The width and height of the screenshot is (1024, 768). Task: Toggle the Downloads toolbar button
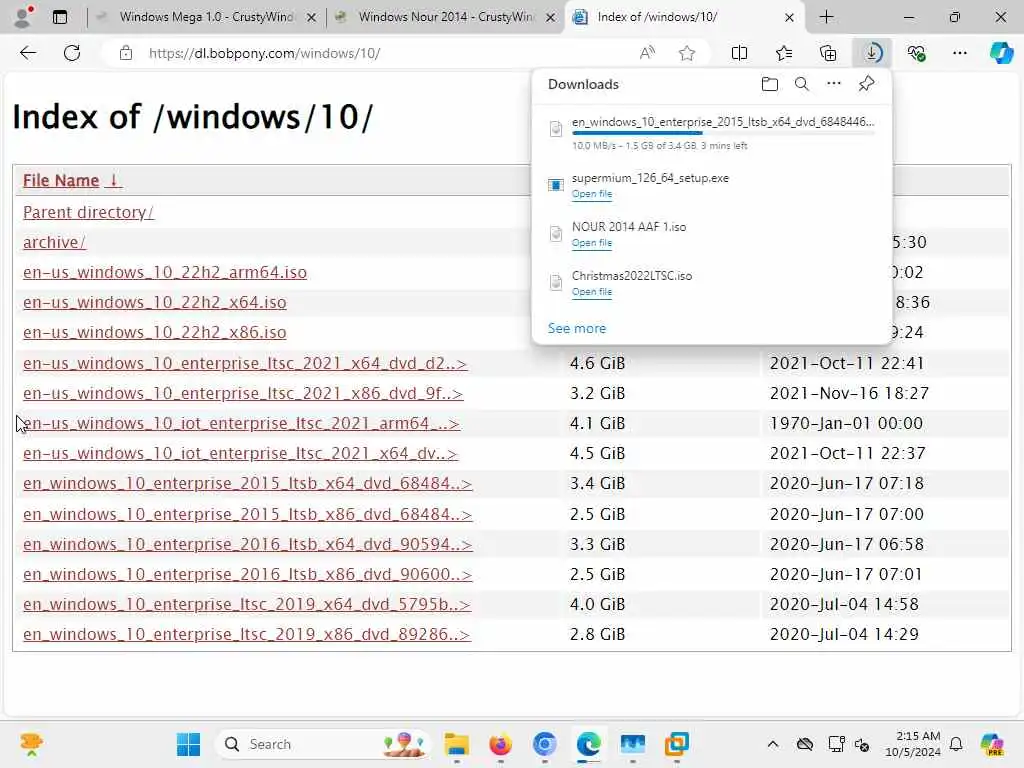872,53
